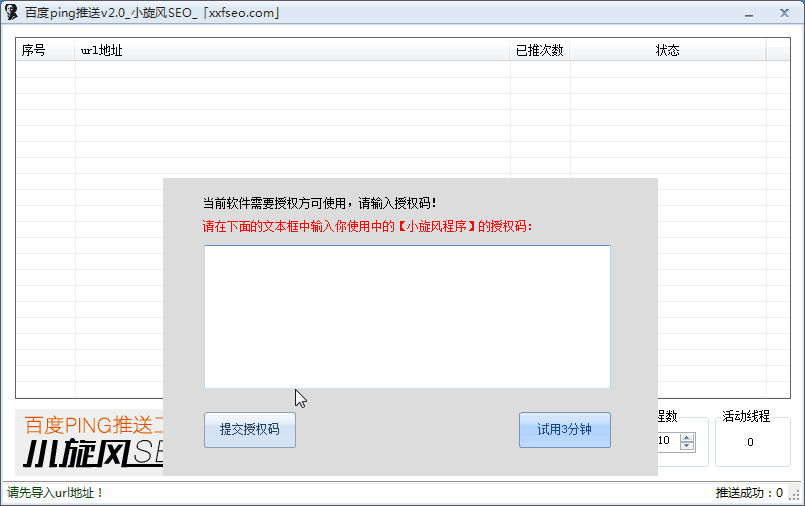
Task: Select the 已推次数 column header
Action: [x=540, y=50]
